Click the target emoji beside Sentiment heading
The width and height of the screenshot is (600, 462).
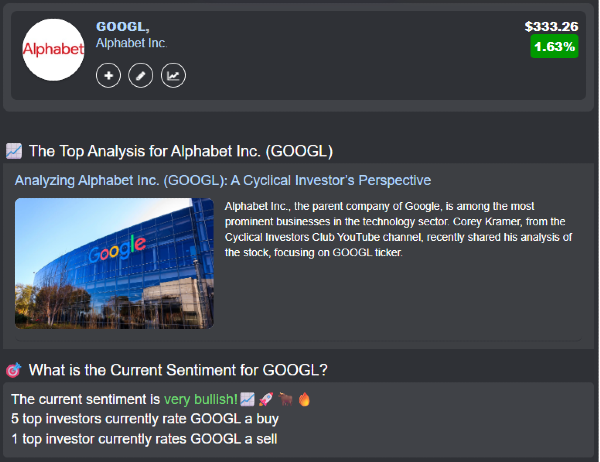click(x=14, y=370)
